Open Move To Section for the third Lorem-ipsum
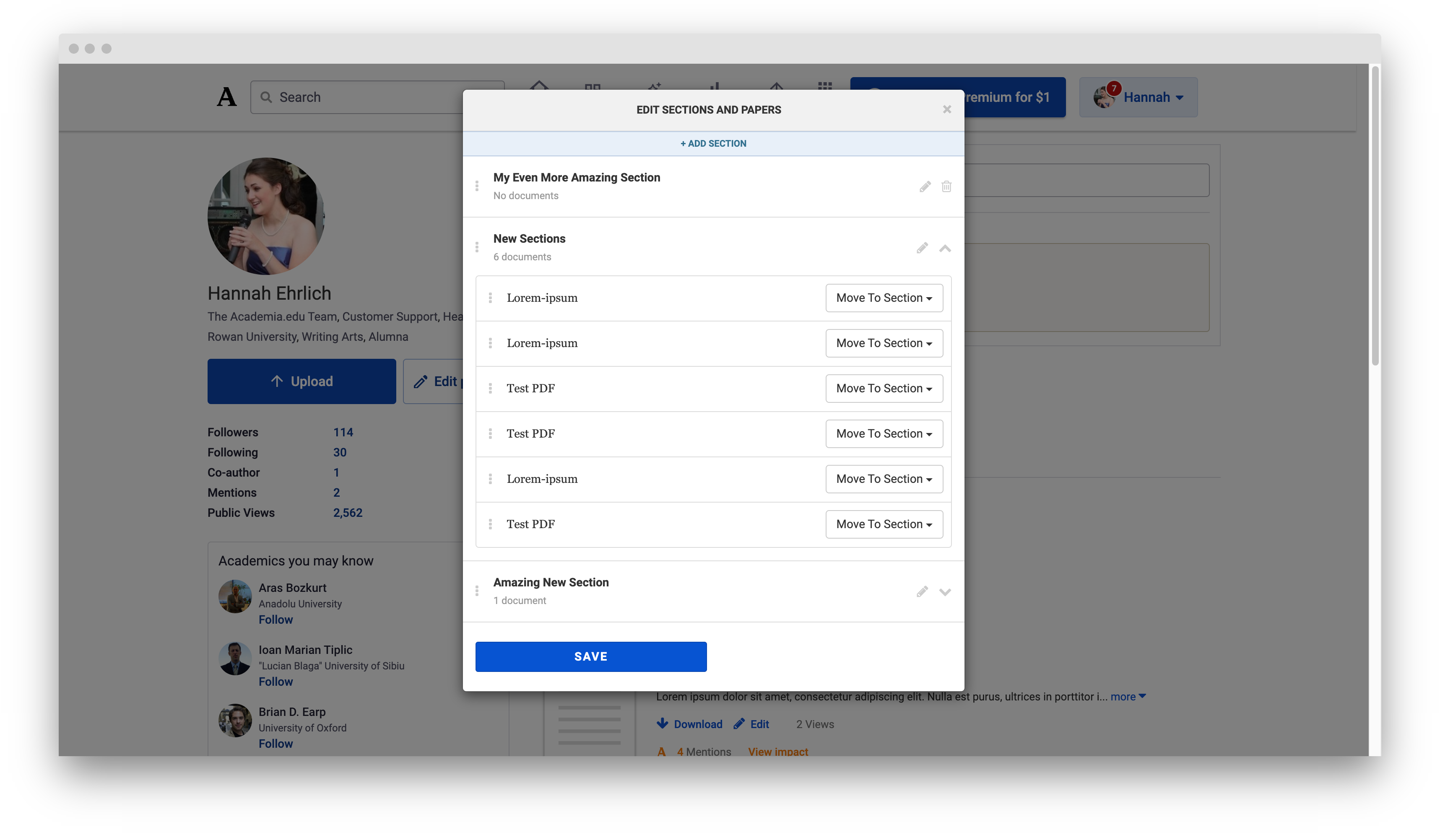This screenshot has height=840, width=1440. 884,479
